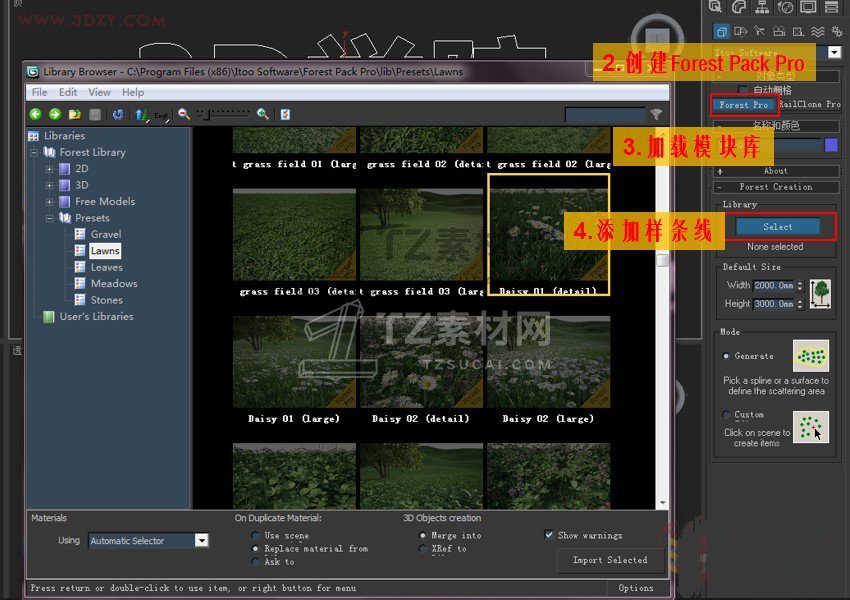This screenshot has height=600, width=850.
Task: Select the Cameras category icon
Action: pos(779,31)
